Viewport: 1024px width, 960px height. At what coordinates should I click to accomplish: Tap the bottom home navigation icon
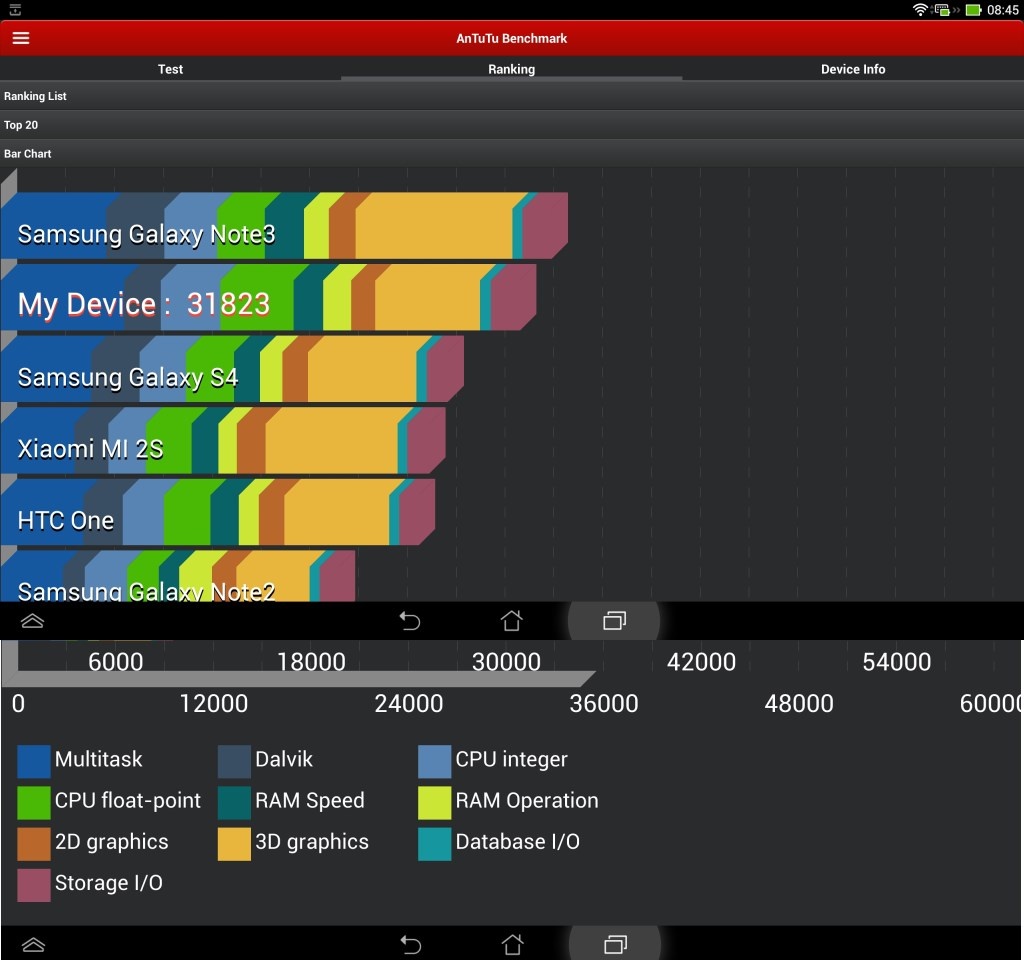point(512,944)
